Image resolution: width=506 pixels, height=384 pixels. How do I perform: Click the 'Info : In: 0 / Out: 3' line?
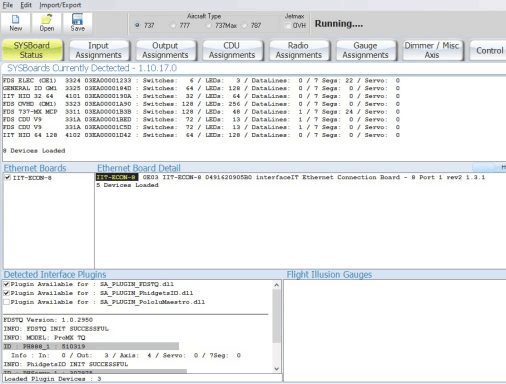click(x=126, y=355)
